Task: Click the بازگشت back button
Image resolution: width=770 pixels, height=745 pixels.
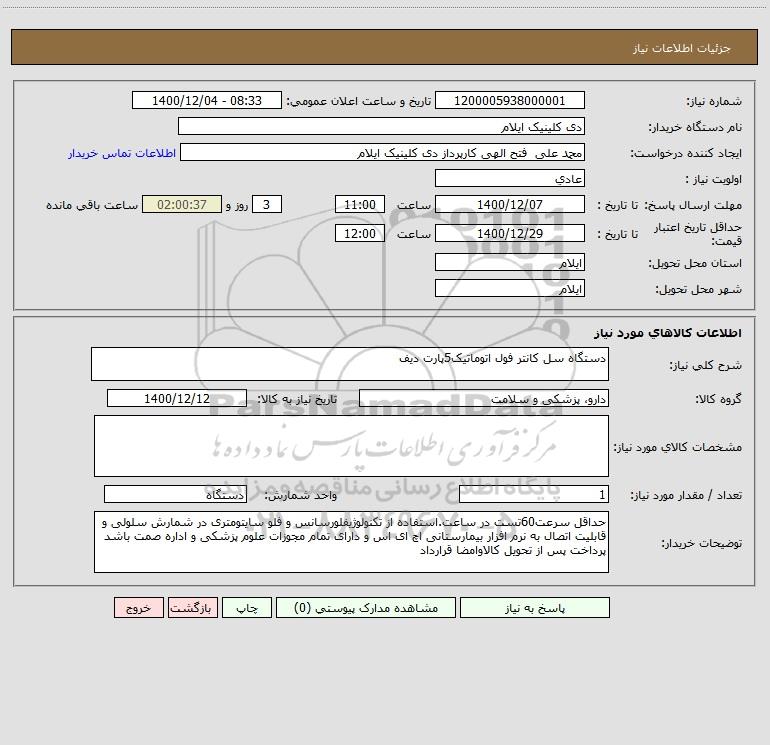Action: 192,607
